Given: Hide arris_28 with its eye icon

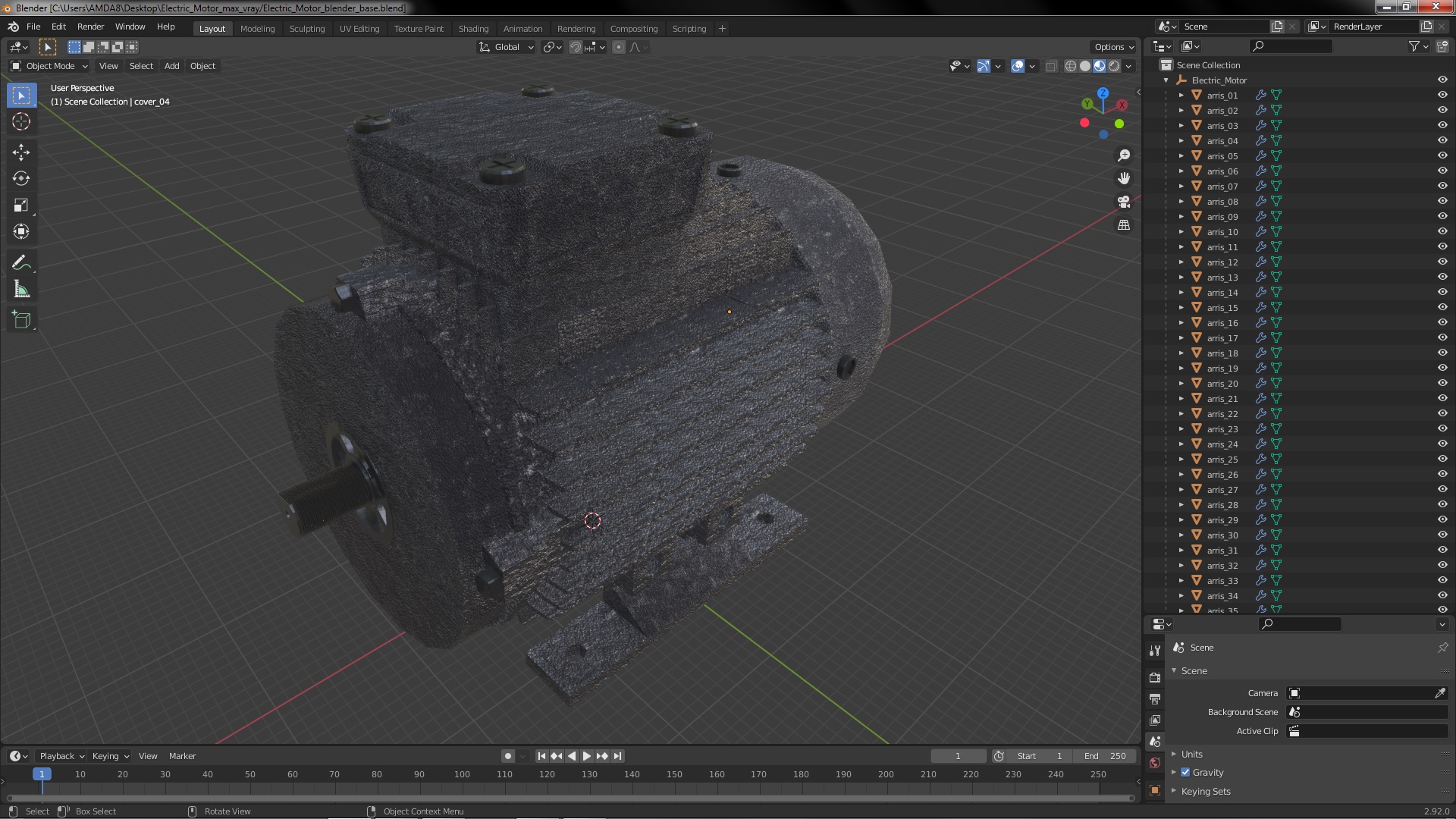Looking at the screenshot, I should point(1442,504).
